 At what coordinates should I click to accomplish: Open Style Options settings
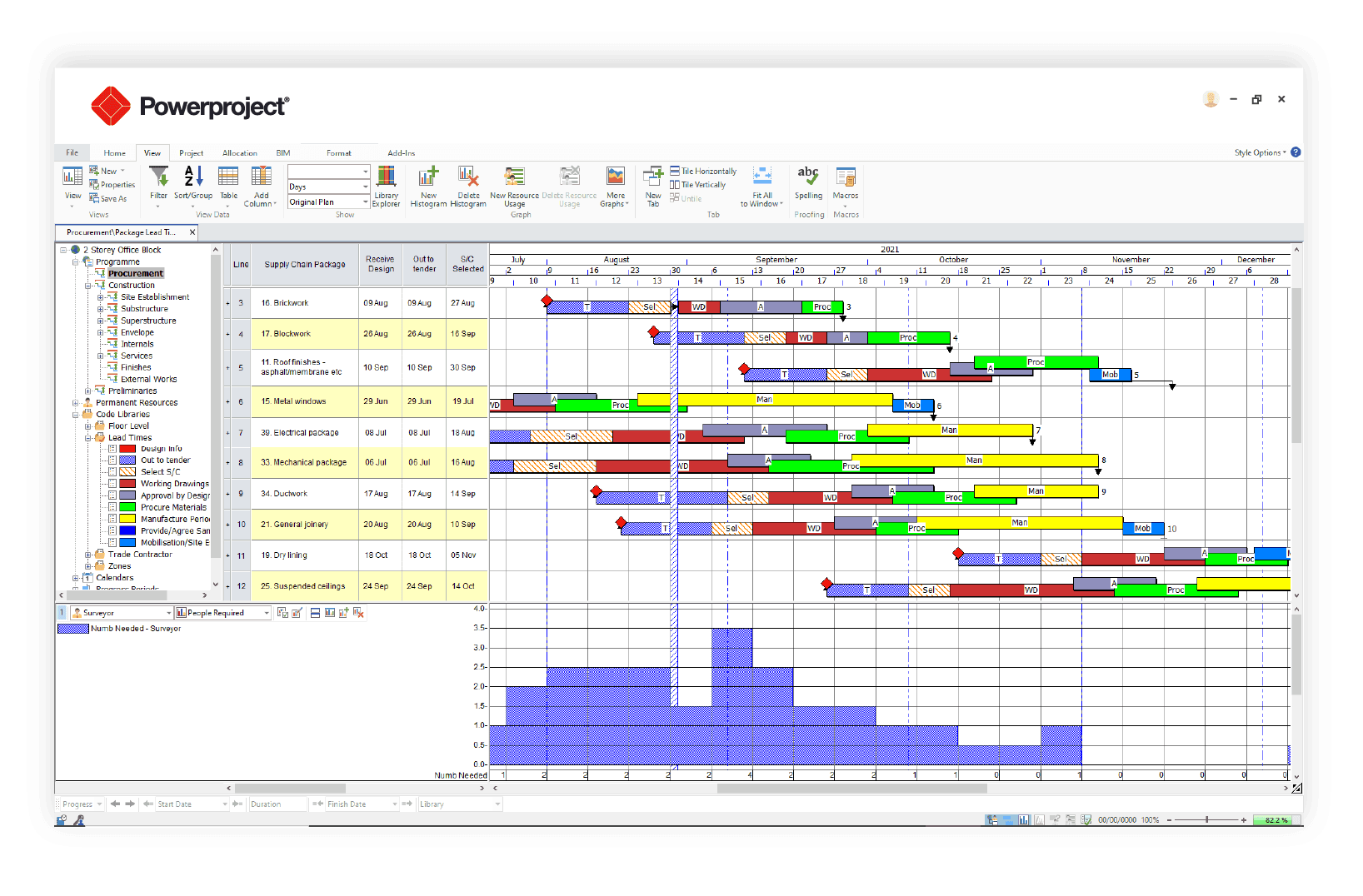(x=1256, y=152)
